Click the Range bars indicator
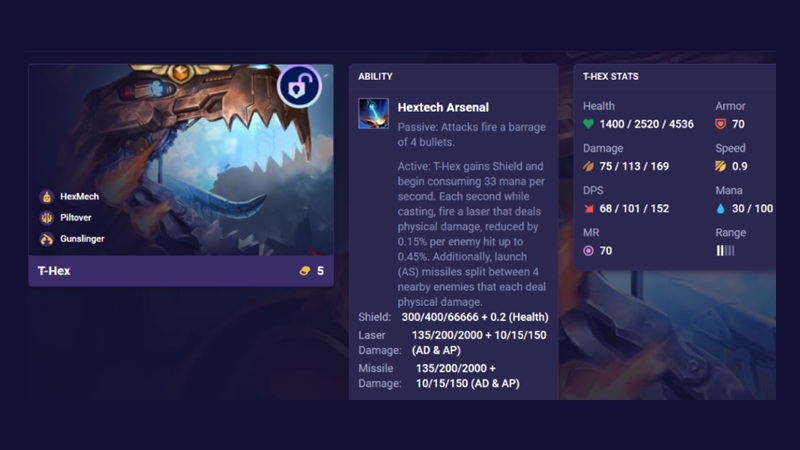Viewport: 800px width, 450px height. [x=725, y=251]
